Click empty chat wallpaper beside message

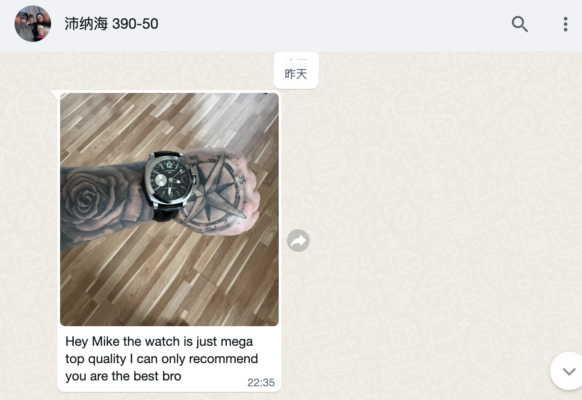(427, 223)
